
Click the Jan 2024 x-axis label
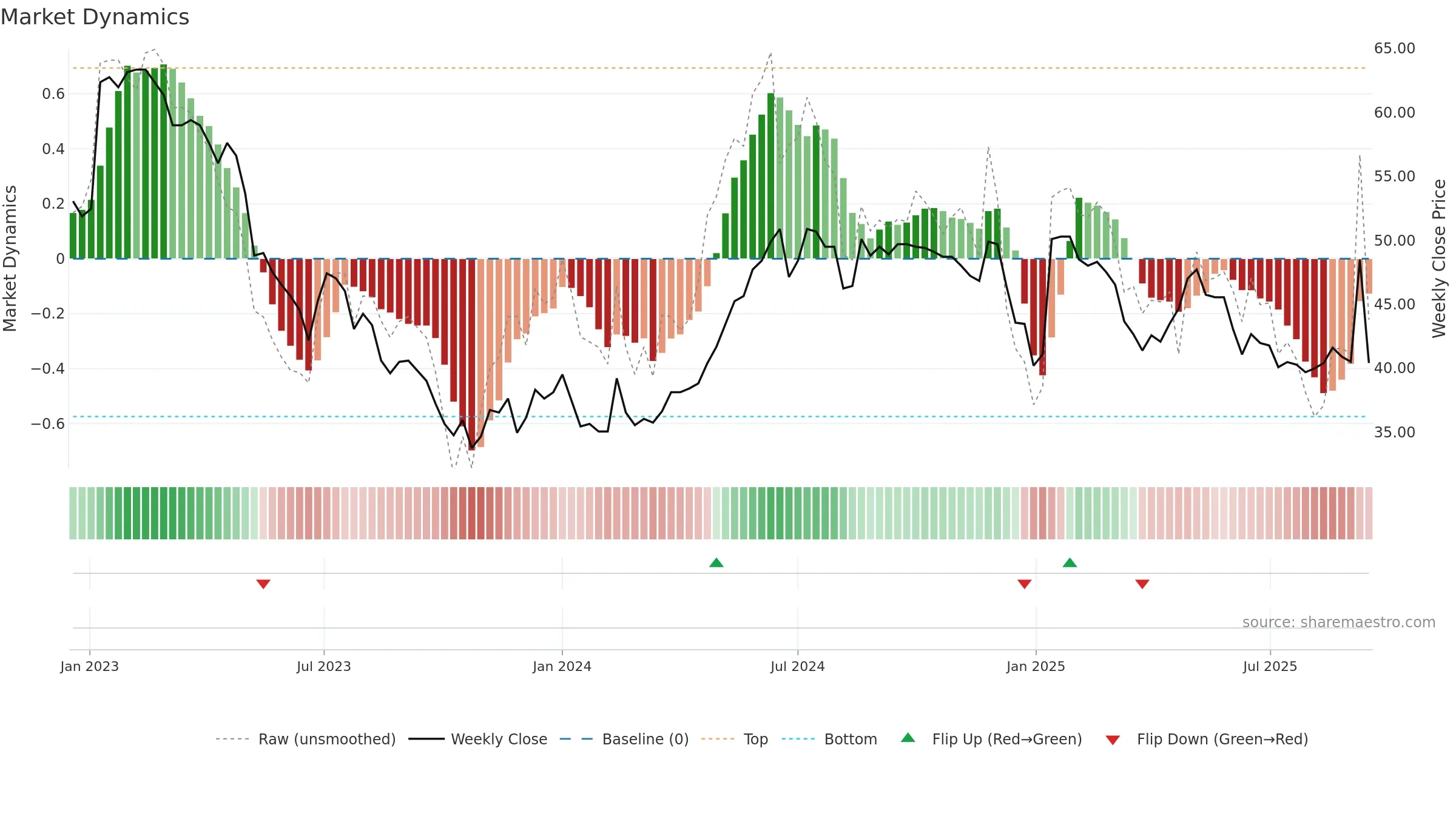(x=562, y=666)
